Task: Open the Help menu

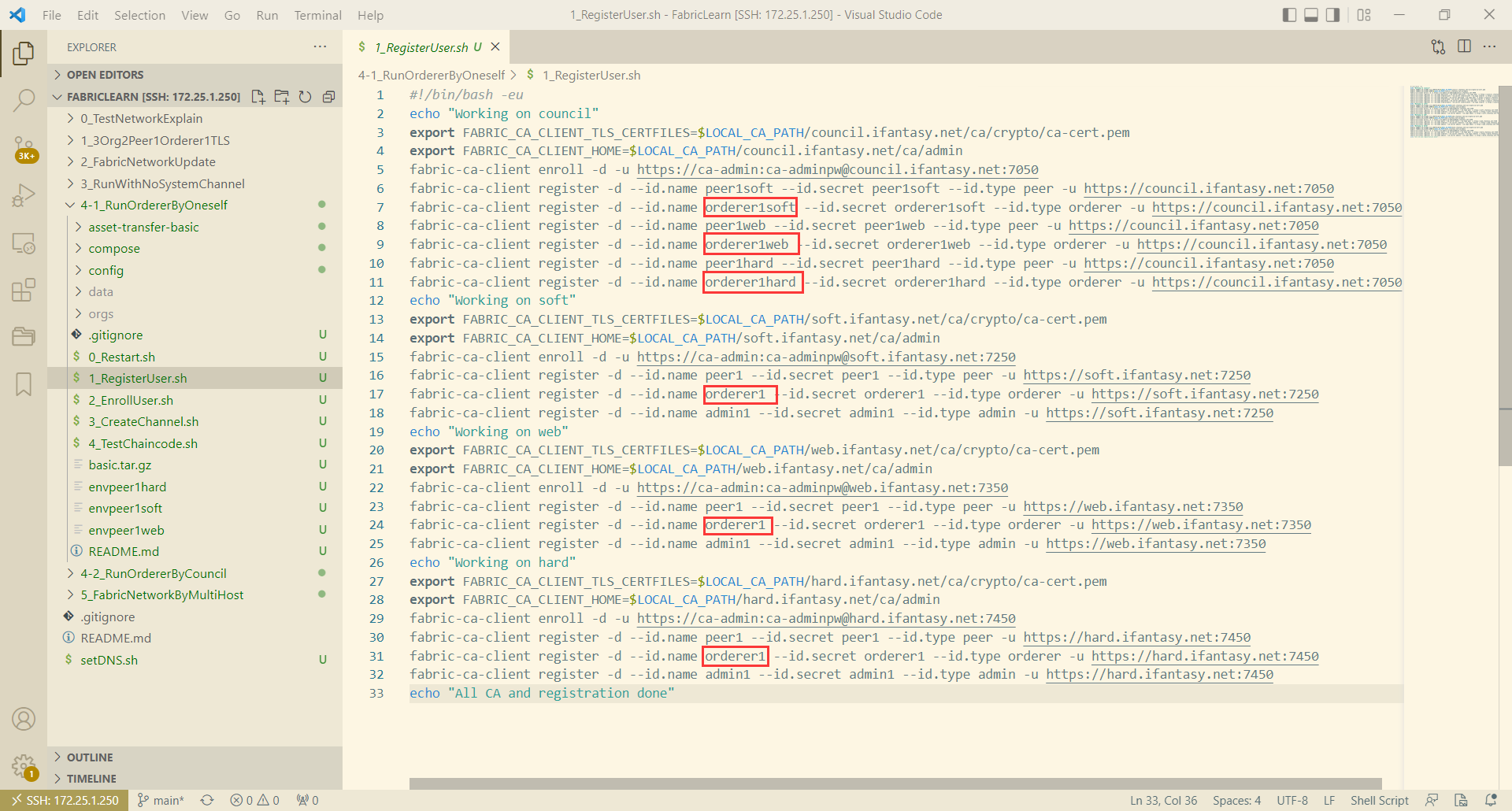Action: point(370,15)
